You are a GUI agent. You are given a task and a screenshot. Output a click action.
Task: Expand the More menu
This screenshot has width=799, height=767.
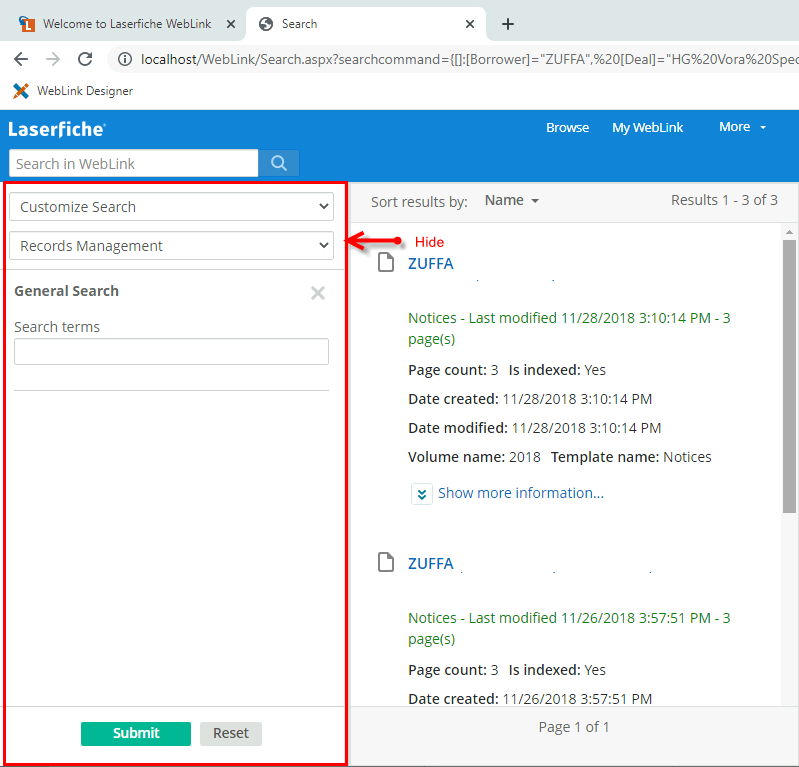(x=742, y=127)
